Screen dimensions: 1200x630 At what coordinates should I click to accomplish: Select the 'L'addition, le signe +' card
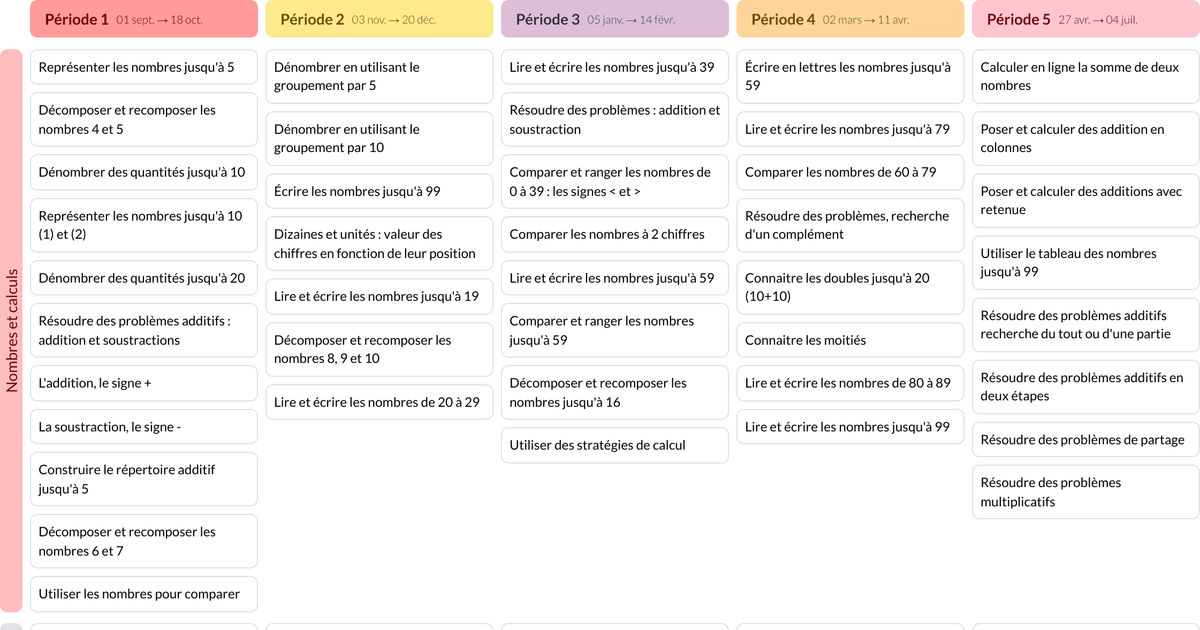(144, 383)
